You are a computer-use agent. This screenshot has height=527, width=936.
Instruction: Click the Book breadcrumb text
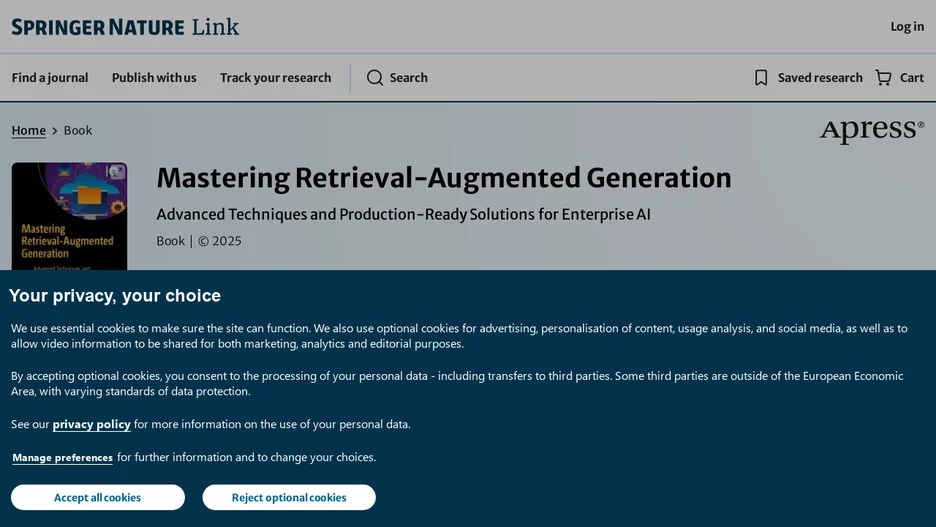(x=78, y=131)
